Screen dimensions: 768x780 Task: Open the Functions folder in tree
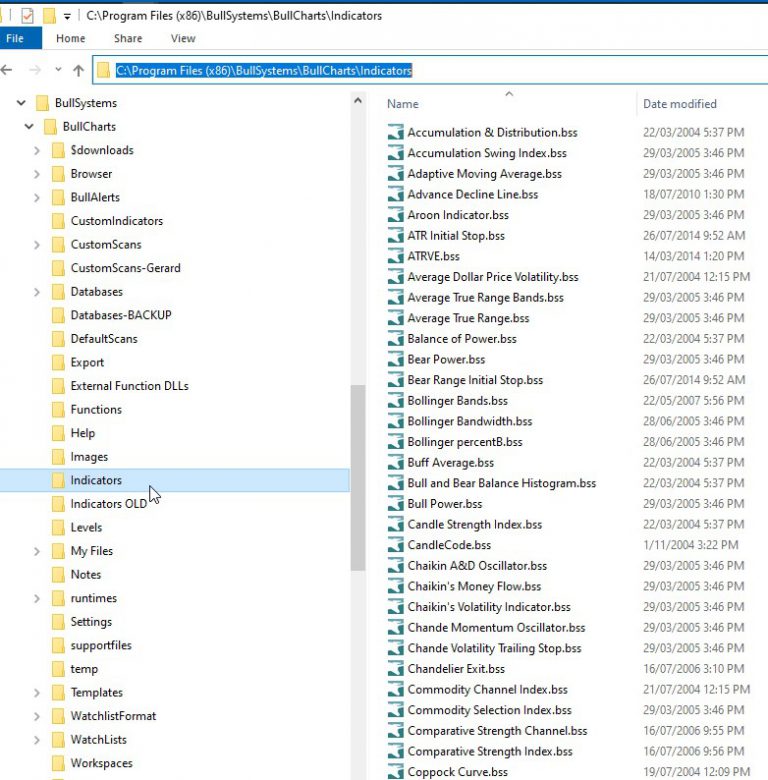point(96,409)
